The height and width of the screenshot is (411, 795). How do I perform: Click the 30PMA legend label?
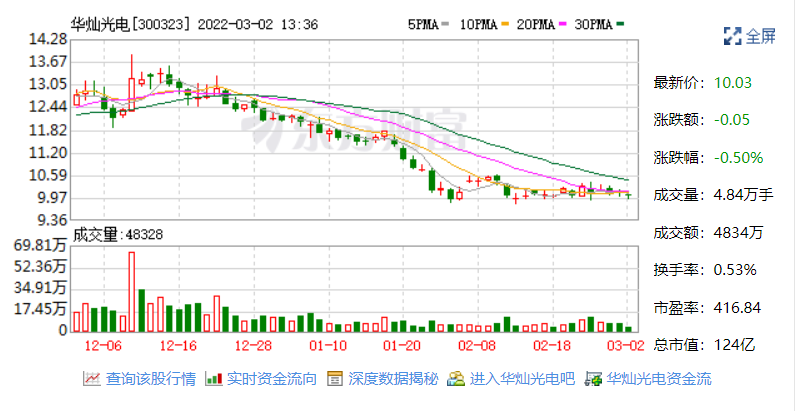point(594,24)
